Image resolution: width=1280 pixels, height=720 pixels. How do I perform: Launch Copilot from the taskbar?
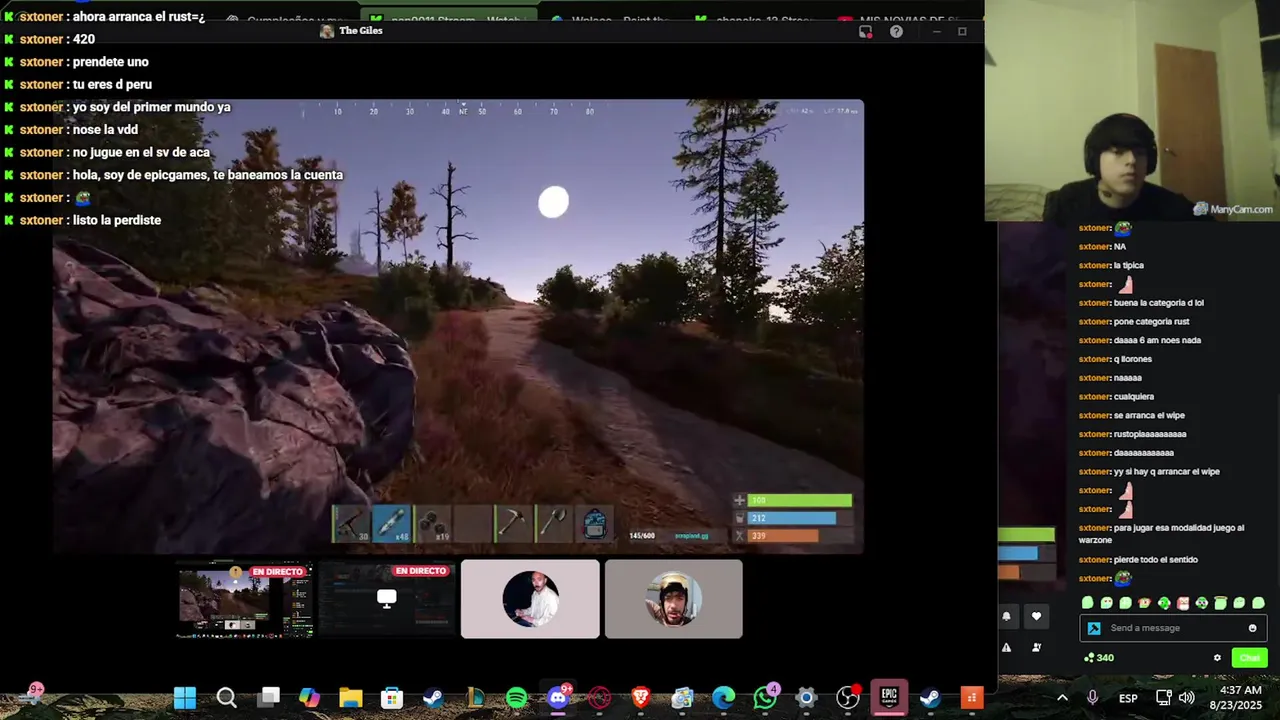tap(310, 698)
